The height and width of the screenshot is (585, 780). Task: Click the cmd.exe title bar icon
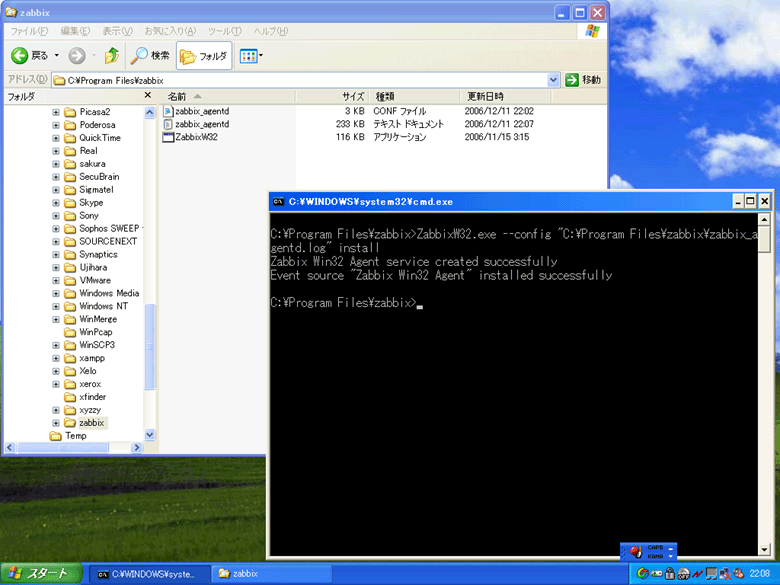pyautogui.click(x=279, y=201)
